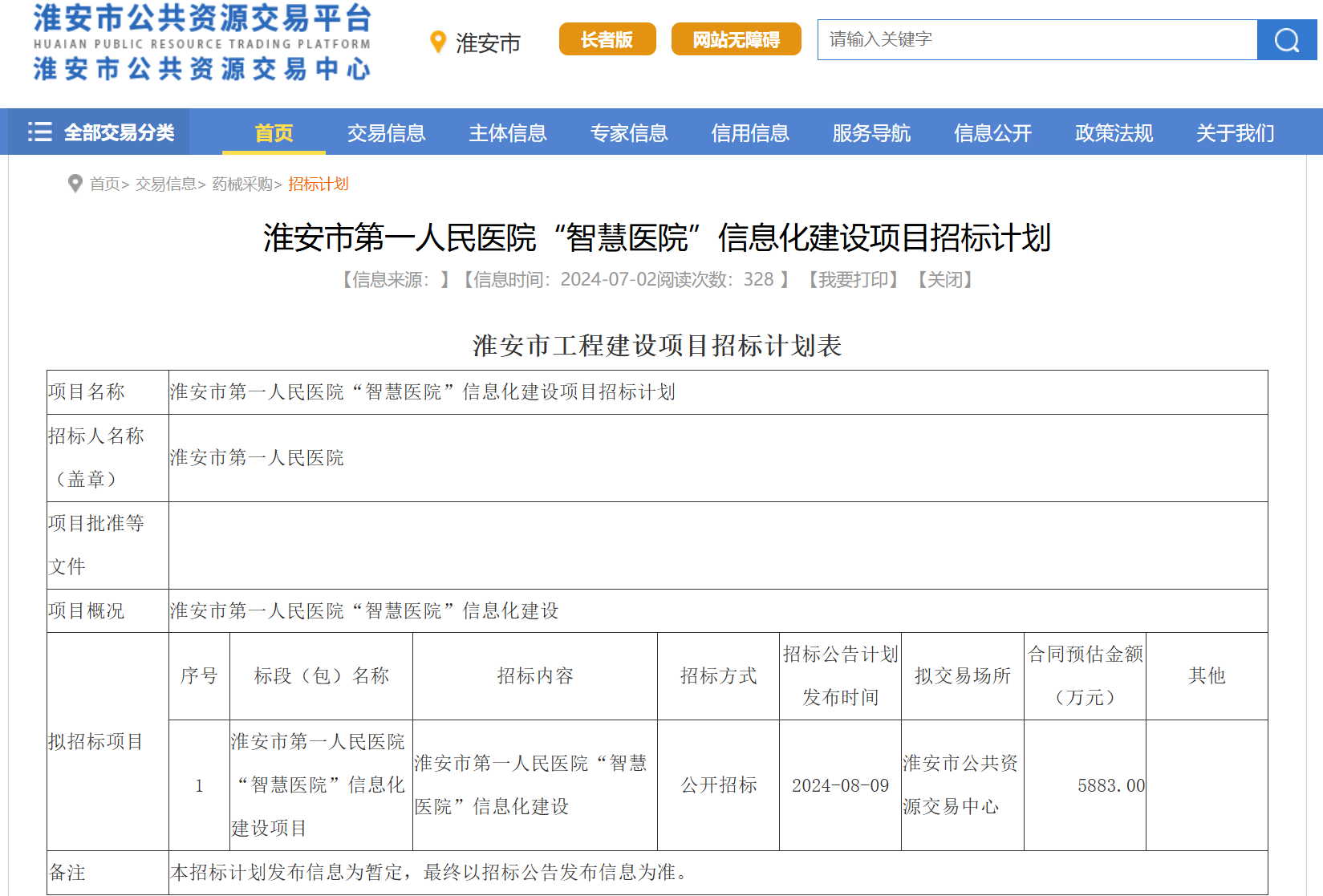This screenshot has width=1323, height=896.
Task: Click the location pin icon beside 淮安市
Action: [x=437, y=42]
